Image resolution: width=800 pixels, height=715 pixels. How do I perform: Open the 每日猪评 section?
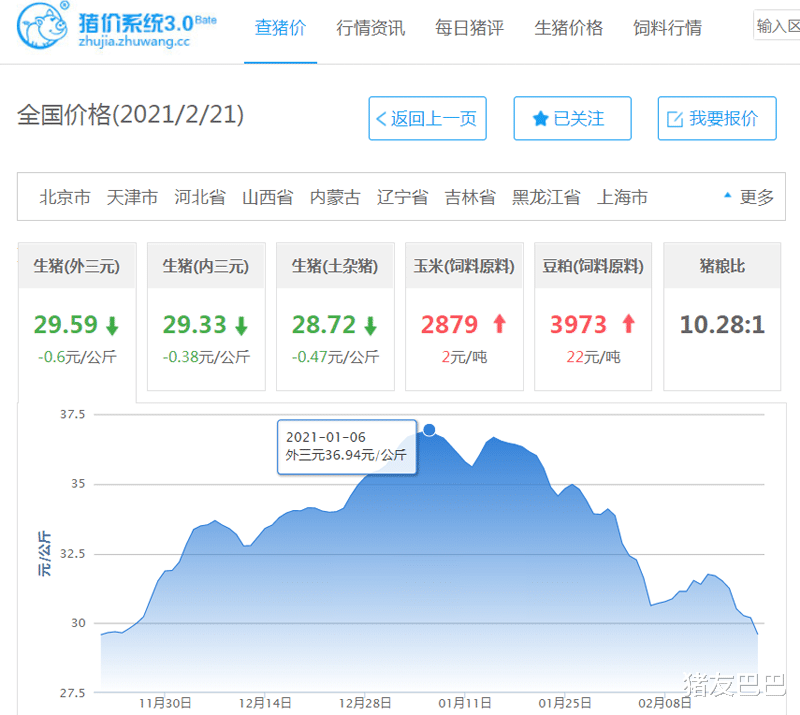click(x=468, y=29)
